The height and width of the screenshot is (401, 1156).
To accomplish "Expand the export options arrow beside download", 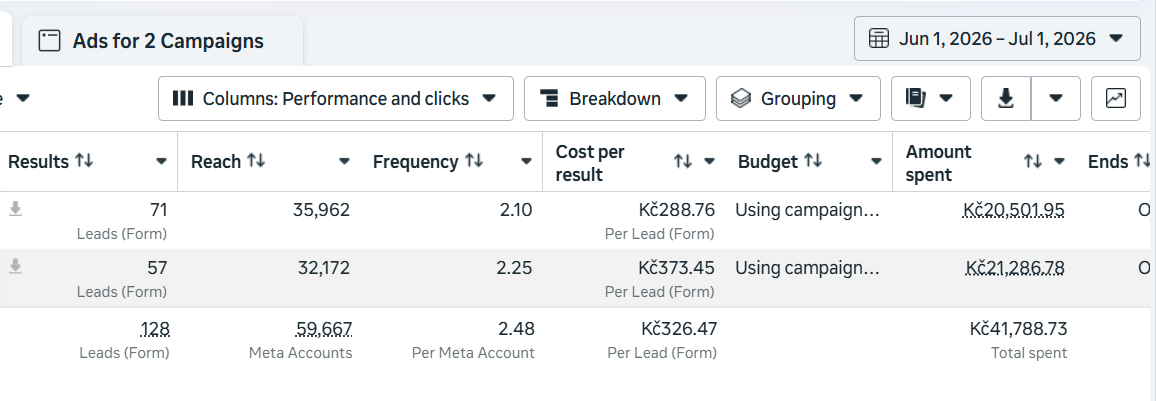I will pyautogui.click(x=1056, y=99).
